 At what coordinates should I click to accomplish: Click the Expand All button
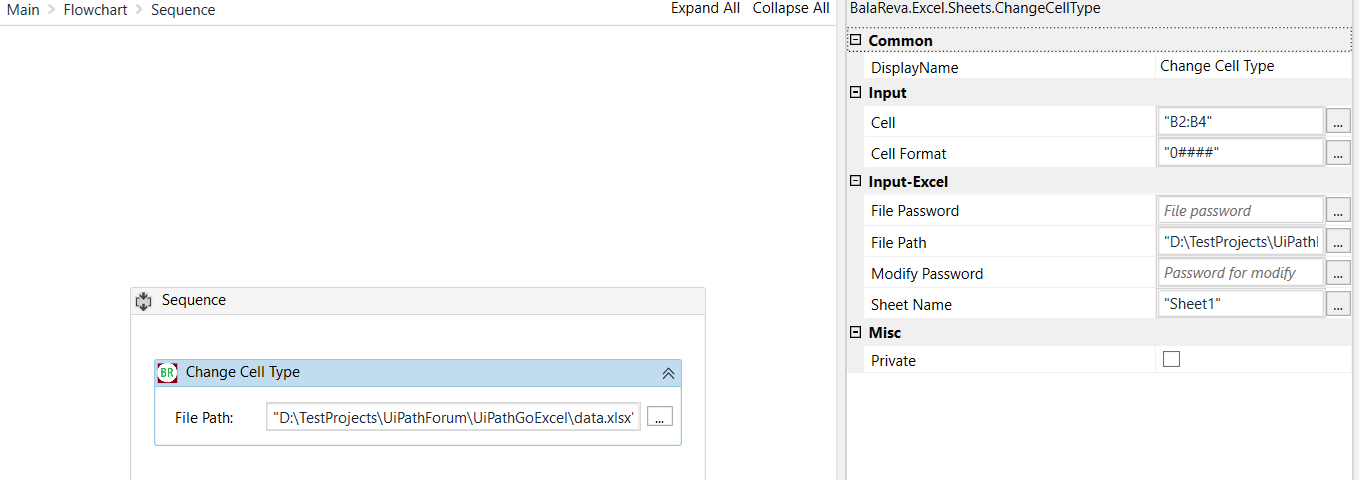click(705, 8)
